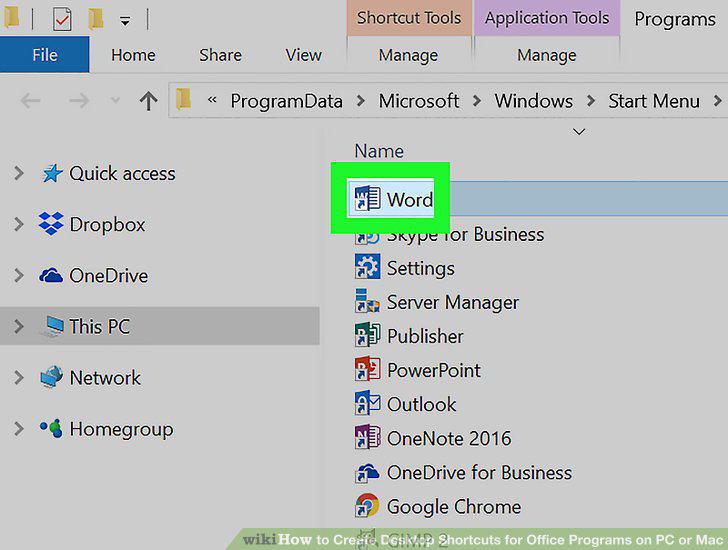Screen dimensions: 728x550
Task: Click Microsoft in the address path
Action: point(419,101)
